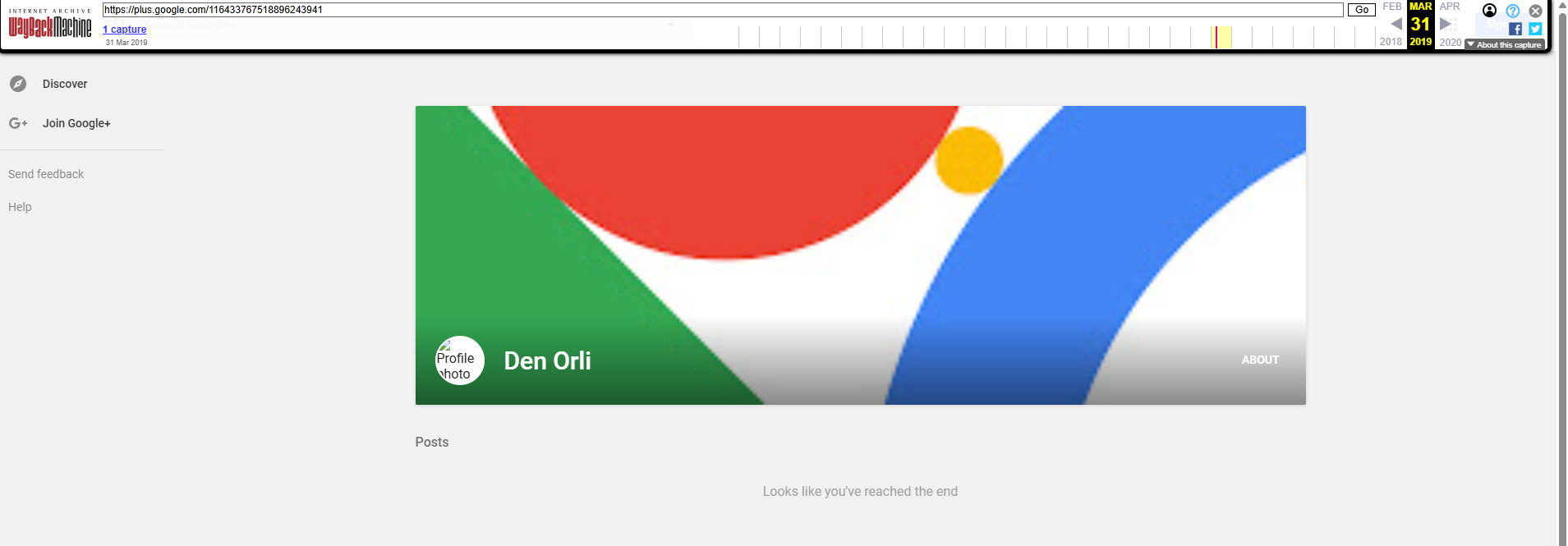The image size is (1568, 546).
Task: Click the highlighted capture marker on timeline
Action: (1216, 37)
